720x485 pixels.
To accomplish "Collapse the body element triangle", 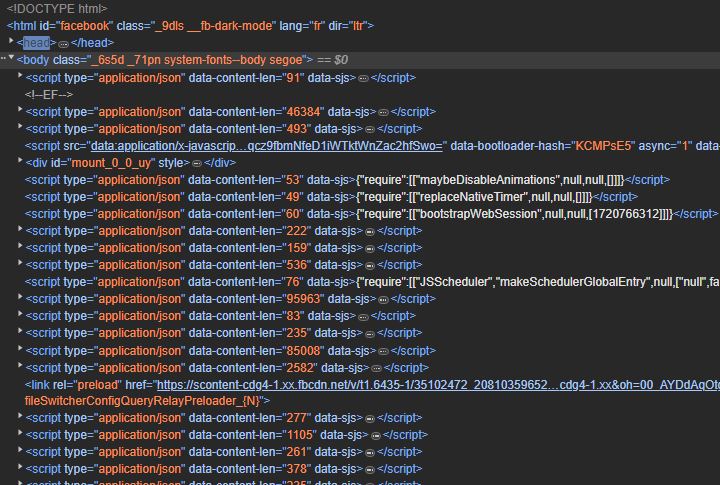I will pyautogui.click(x=11, y=58).
